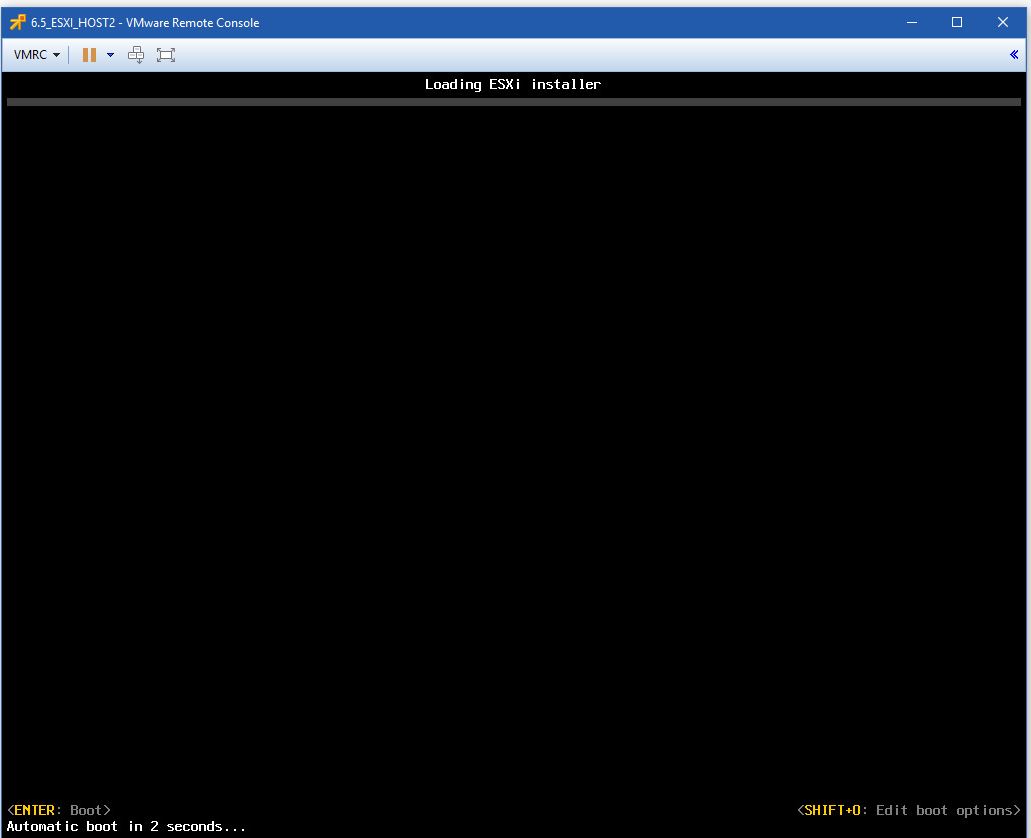The width and height of the screenshot is (1031, 838).
Task: Enter full screen mode icon
Action: coord(166,55)
